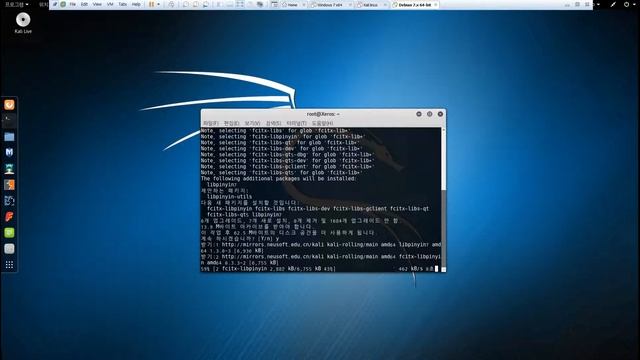Click the revert snapshot toolbar icon
Viewport: 640px width, 360px height.
[x=196, y=4]
